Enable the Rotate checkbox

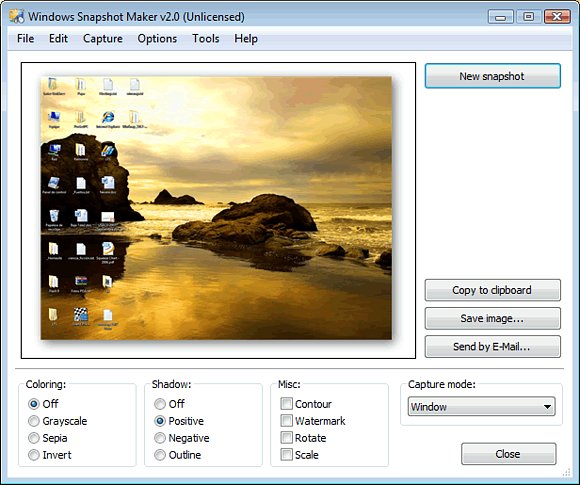click(286, 438)
